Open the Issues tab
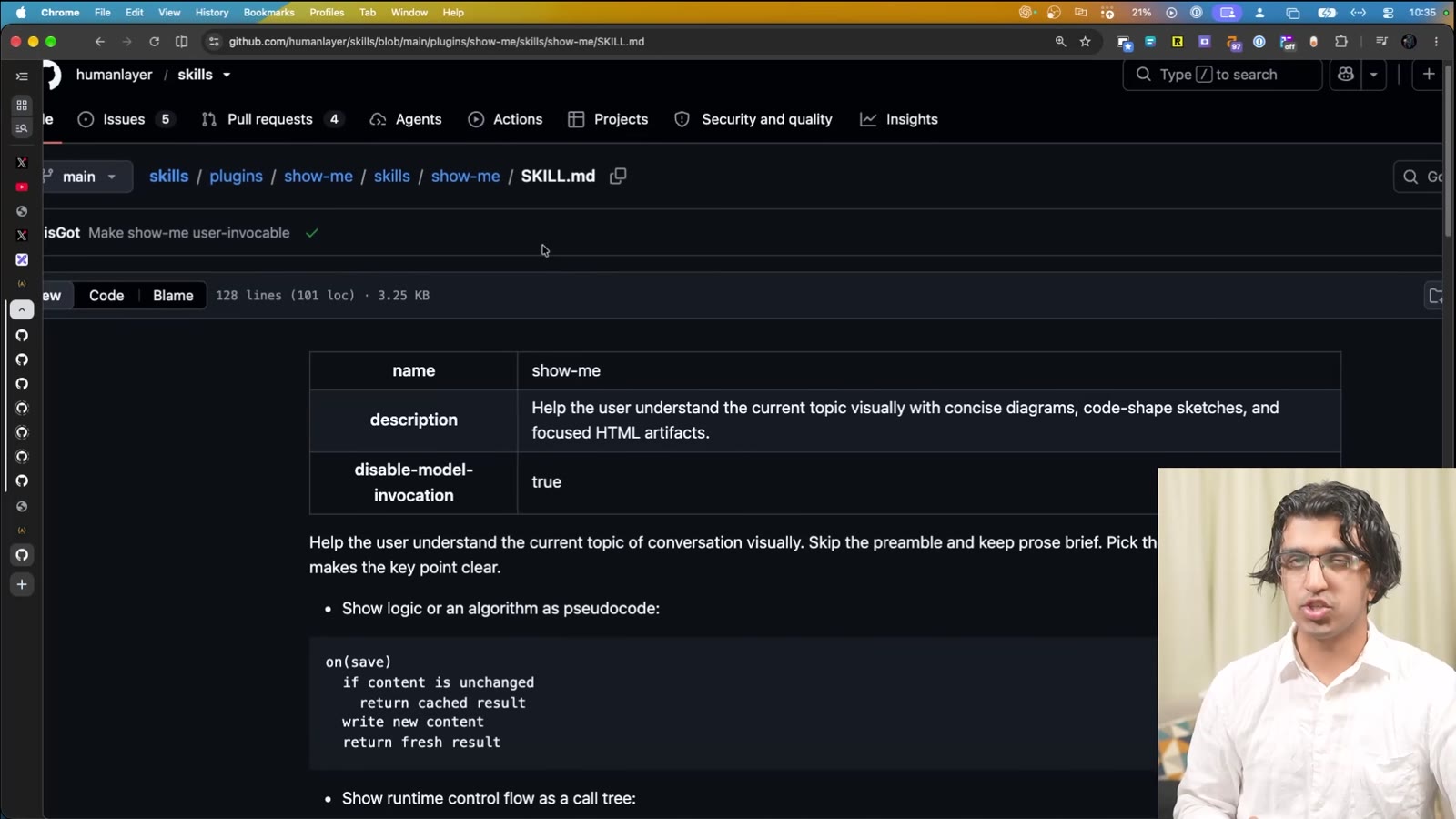This screenshot has height=819, width=1456. (x=126, y=119)
